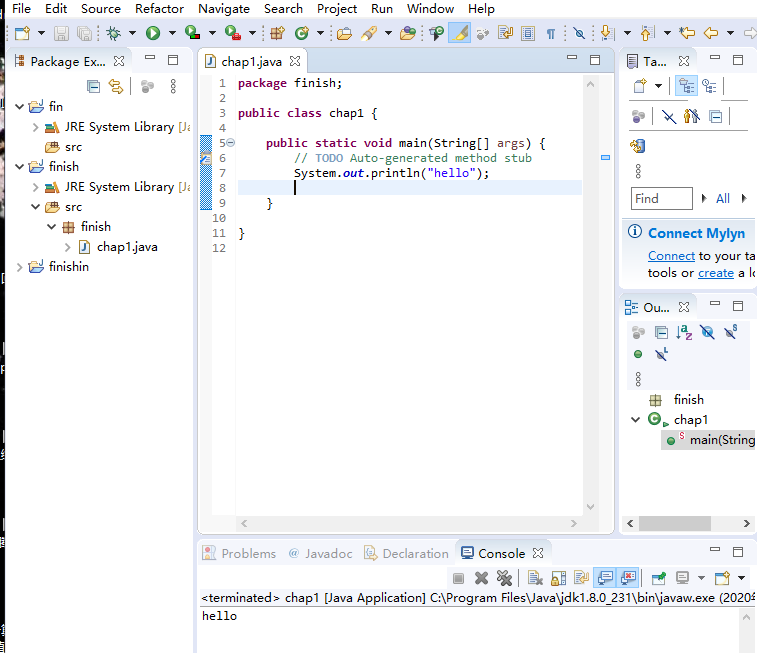Expand the finishin project node

coord(19,267)
